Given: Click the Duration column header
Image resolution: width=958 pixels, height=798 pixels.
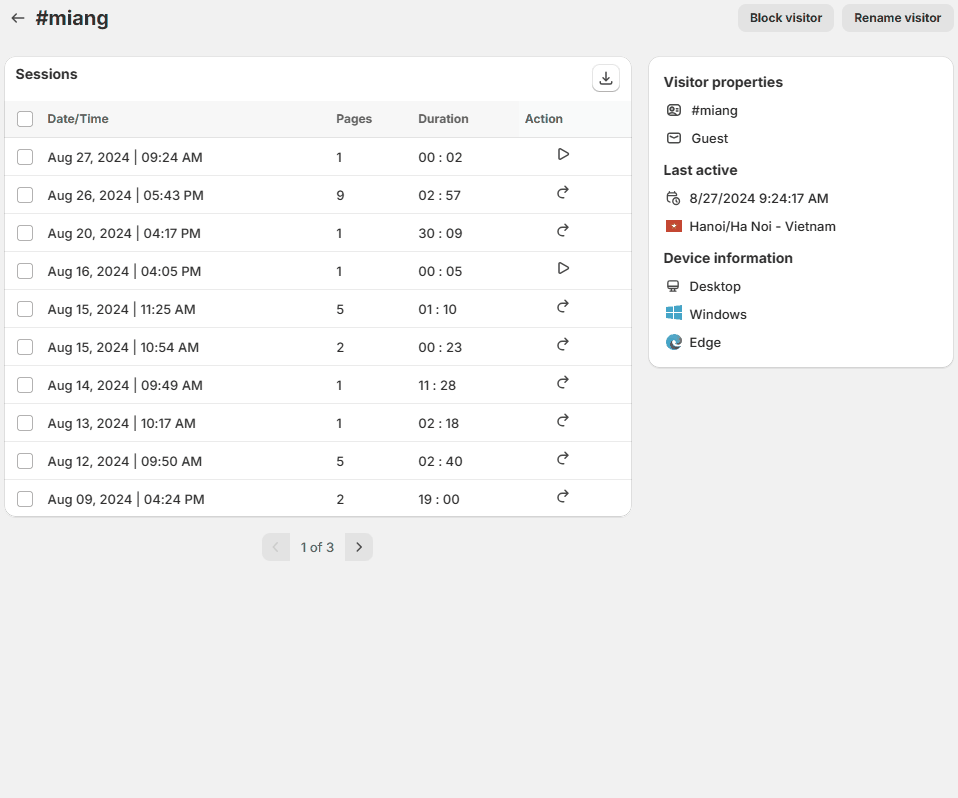Looking at the screenshot, I should pyautogui.click(x=443, y=119).
